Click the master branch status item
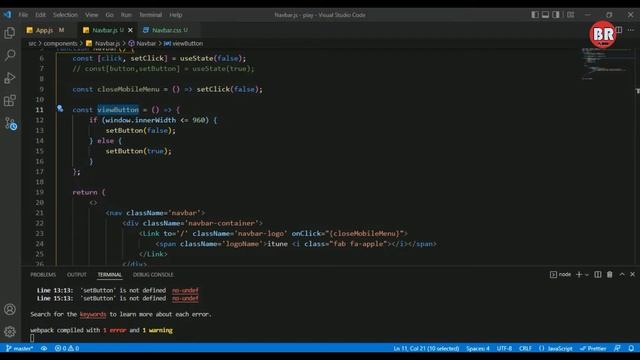This screenshot has width=640, height=360. pos(20,348)
